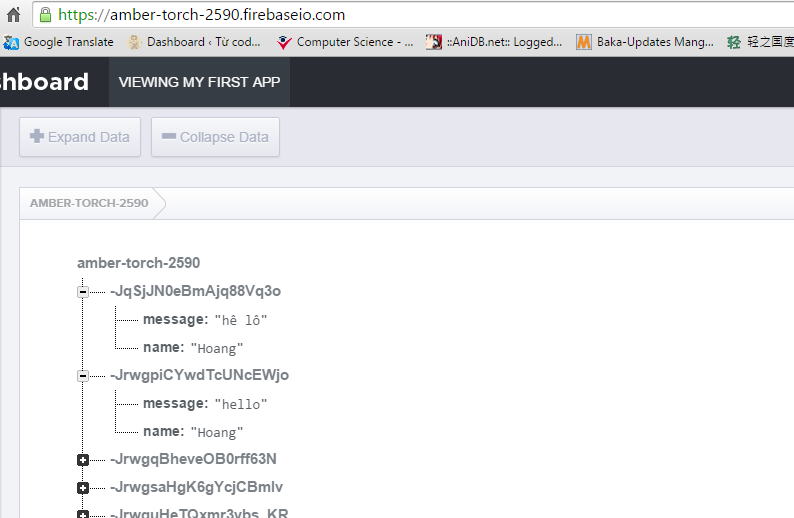This screenshot has width=794, height=518.
Task: Click the message value "hê lô"
Action: click(241, 320)
